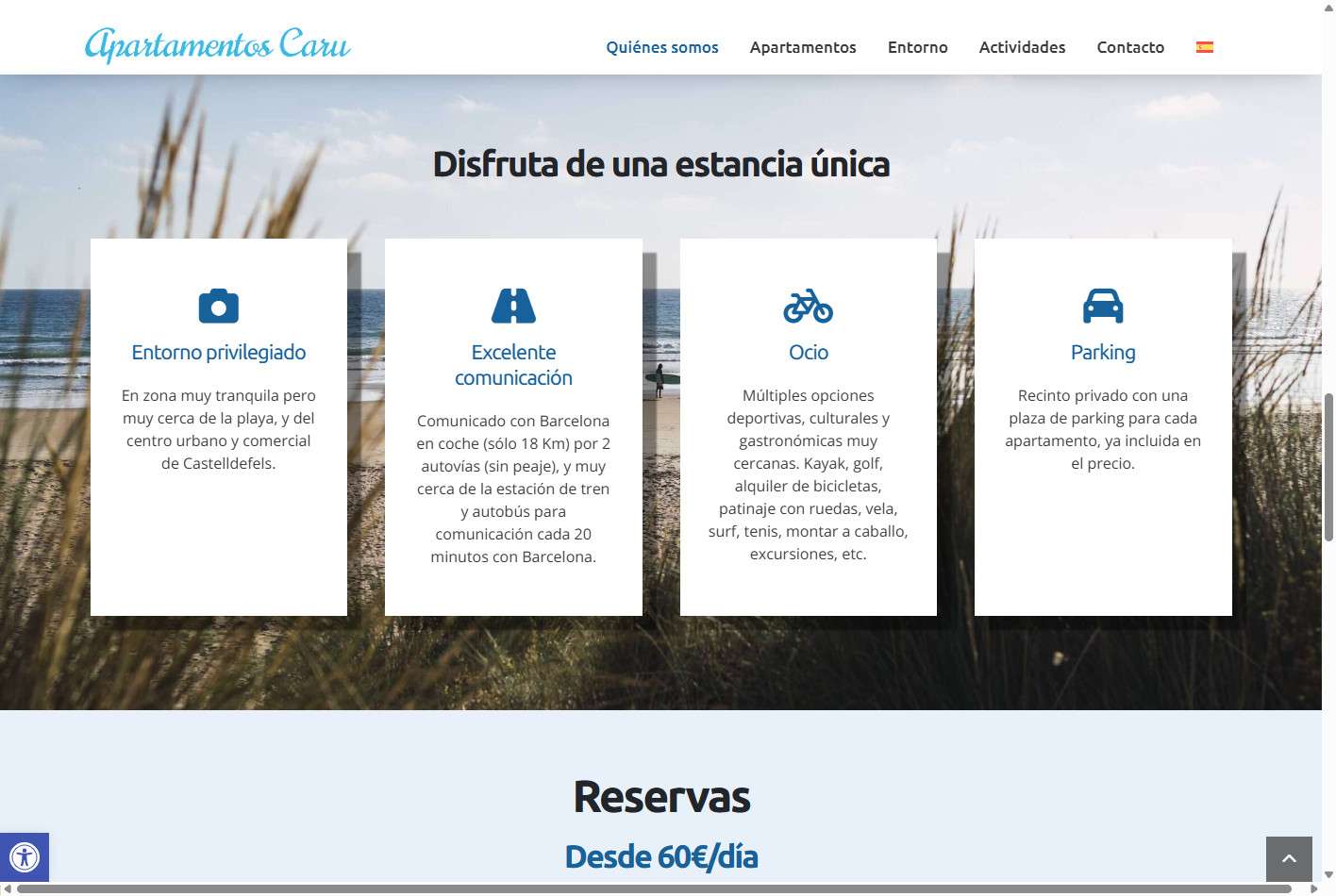Click the camera icon above Entorno privilegiado
The height and width of the screenshot is (896, 1336).
(218, 307)
